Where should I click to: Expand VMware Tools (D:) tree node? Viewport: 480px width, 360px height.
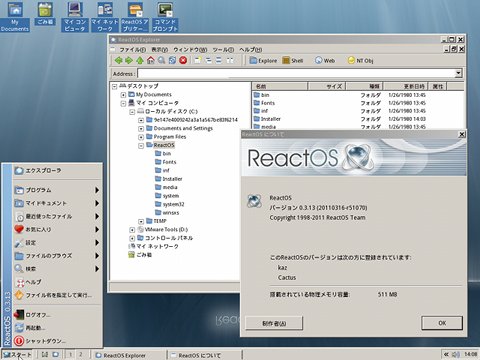point(132,230)
